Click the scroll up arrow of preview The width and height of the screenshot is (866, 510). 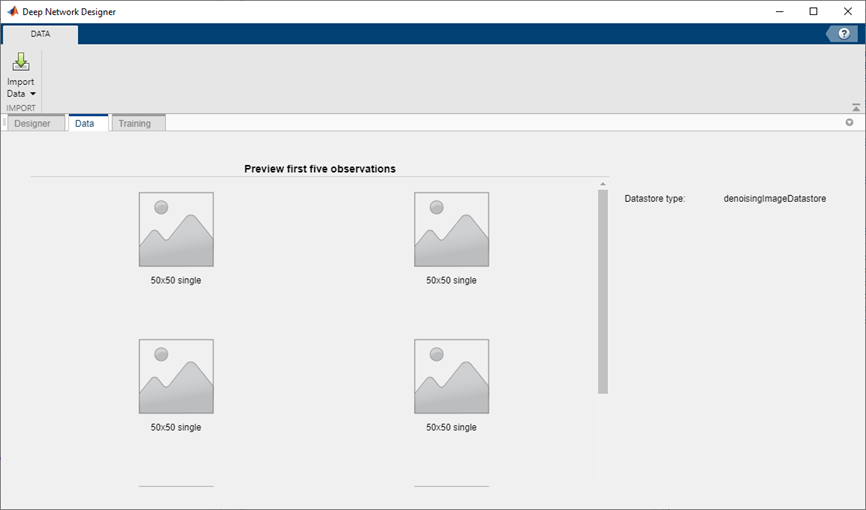tap(603, 184)
